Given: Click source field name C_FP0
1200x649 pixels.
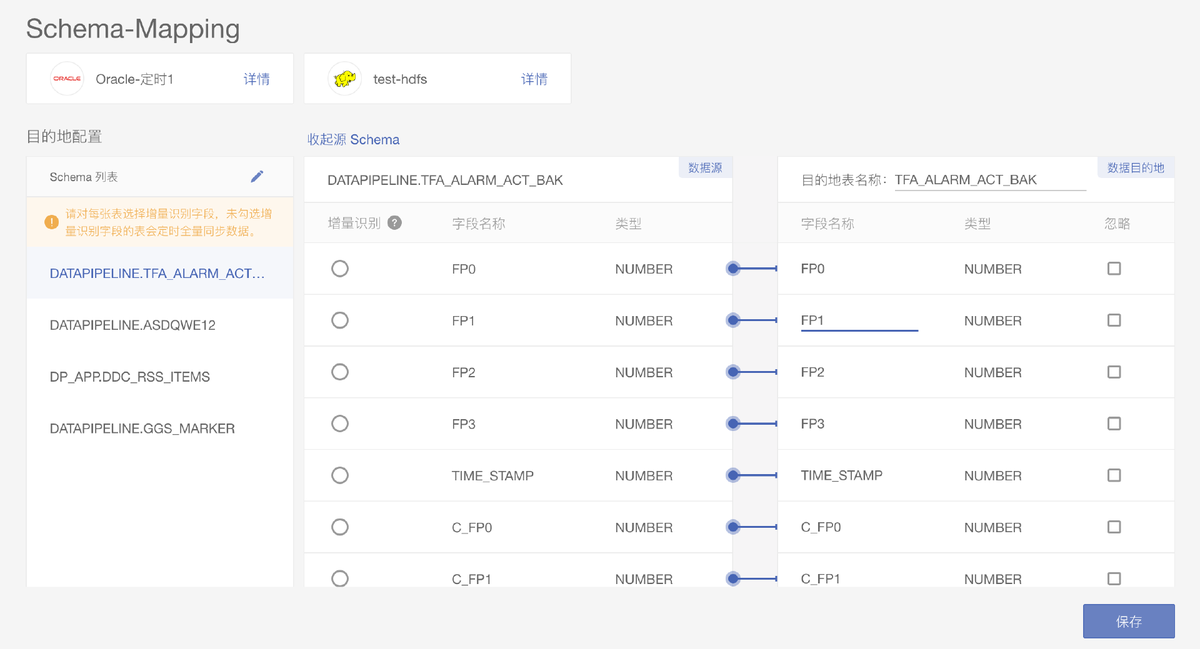Looking at the screenshot, I should coord(472,527).
